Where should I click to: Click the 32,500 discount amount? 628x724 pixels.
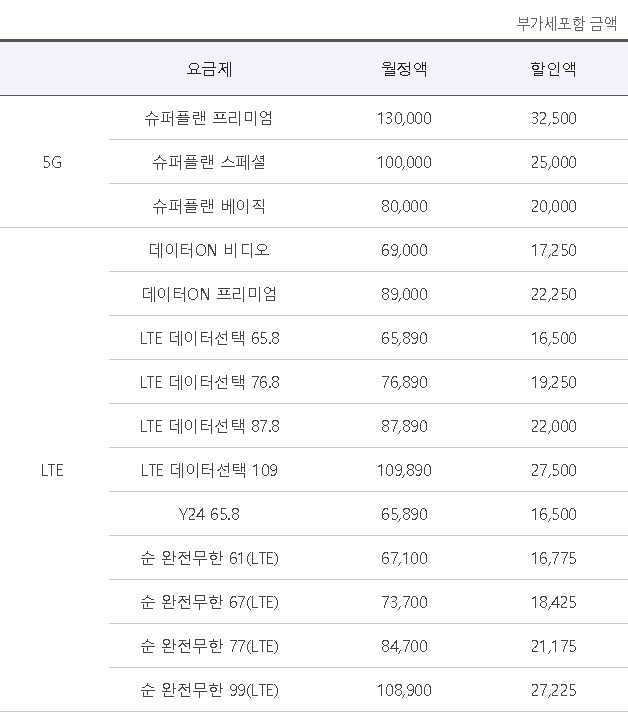tap(554, 118)
